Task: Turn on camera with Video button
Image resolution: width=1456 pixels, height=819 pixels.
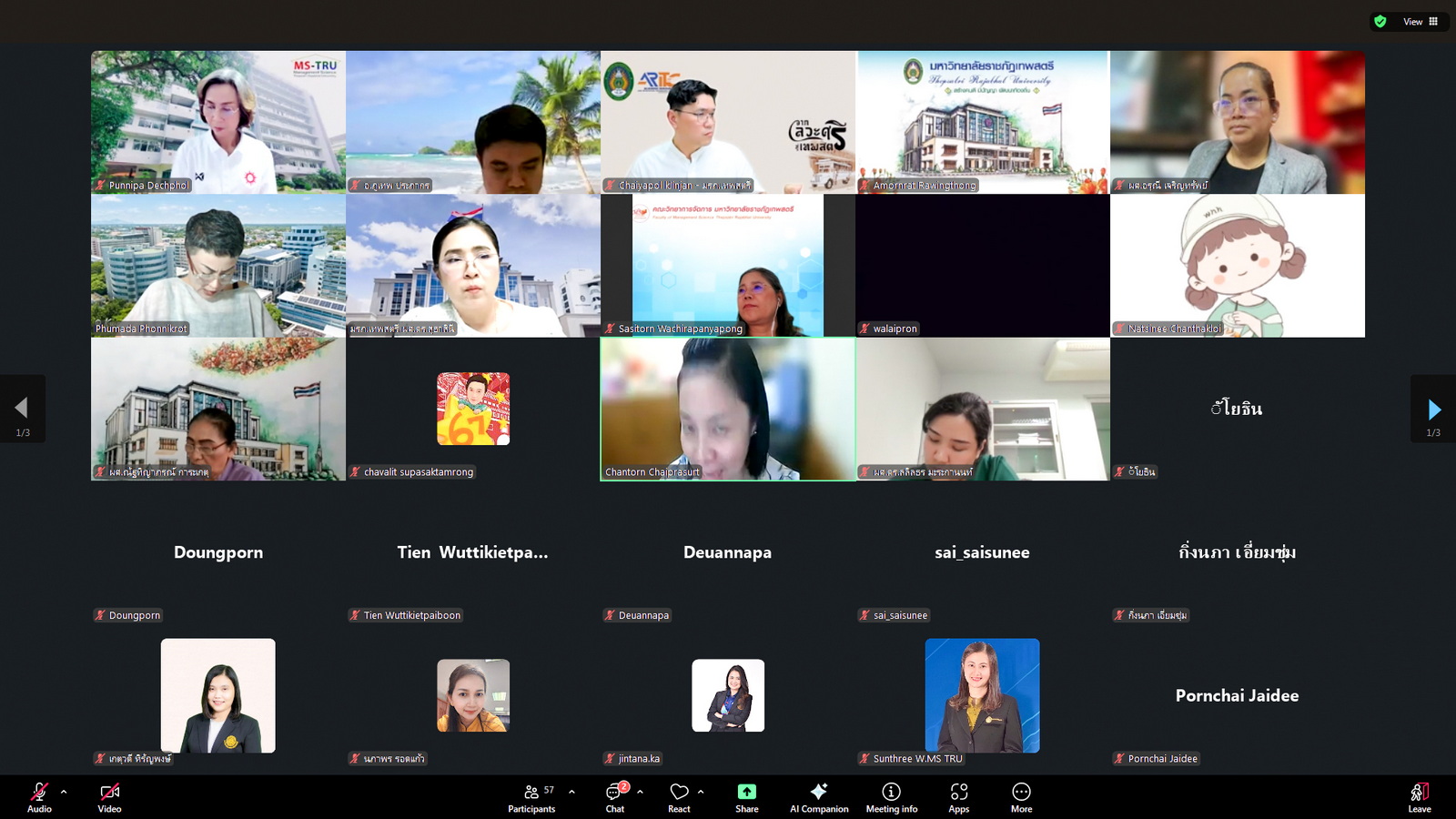Action: coord(109,797)
